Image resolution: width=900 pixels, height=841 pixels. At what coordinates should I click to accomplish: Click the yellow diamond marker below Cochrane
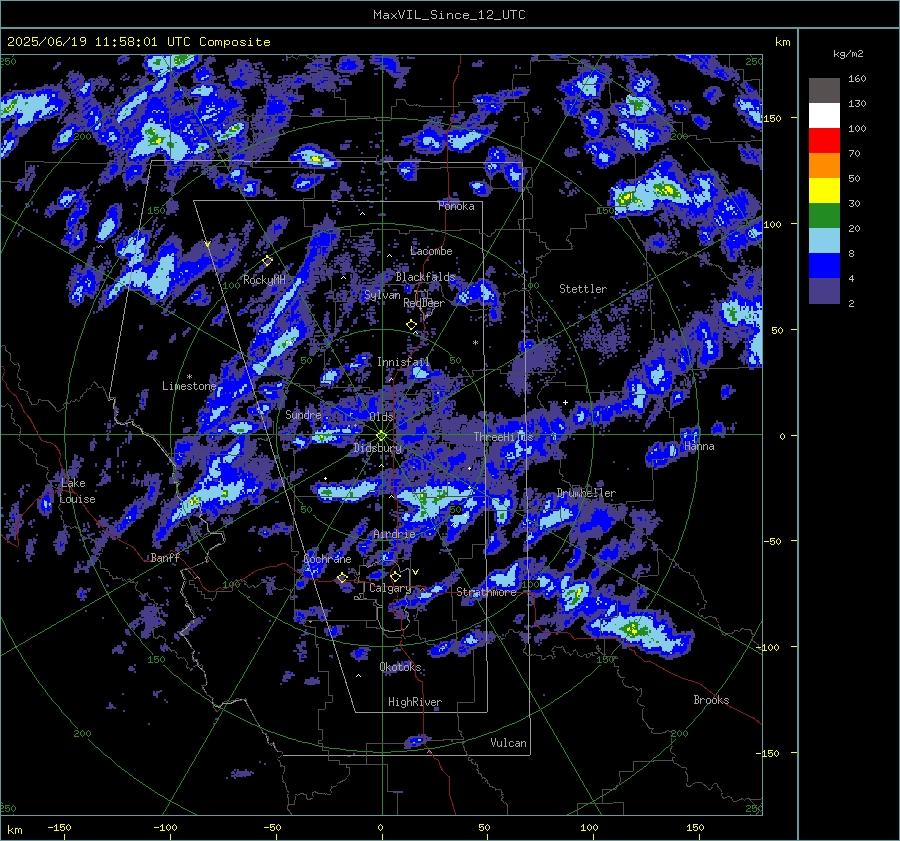[342, 577]
